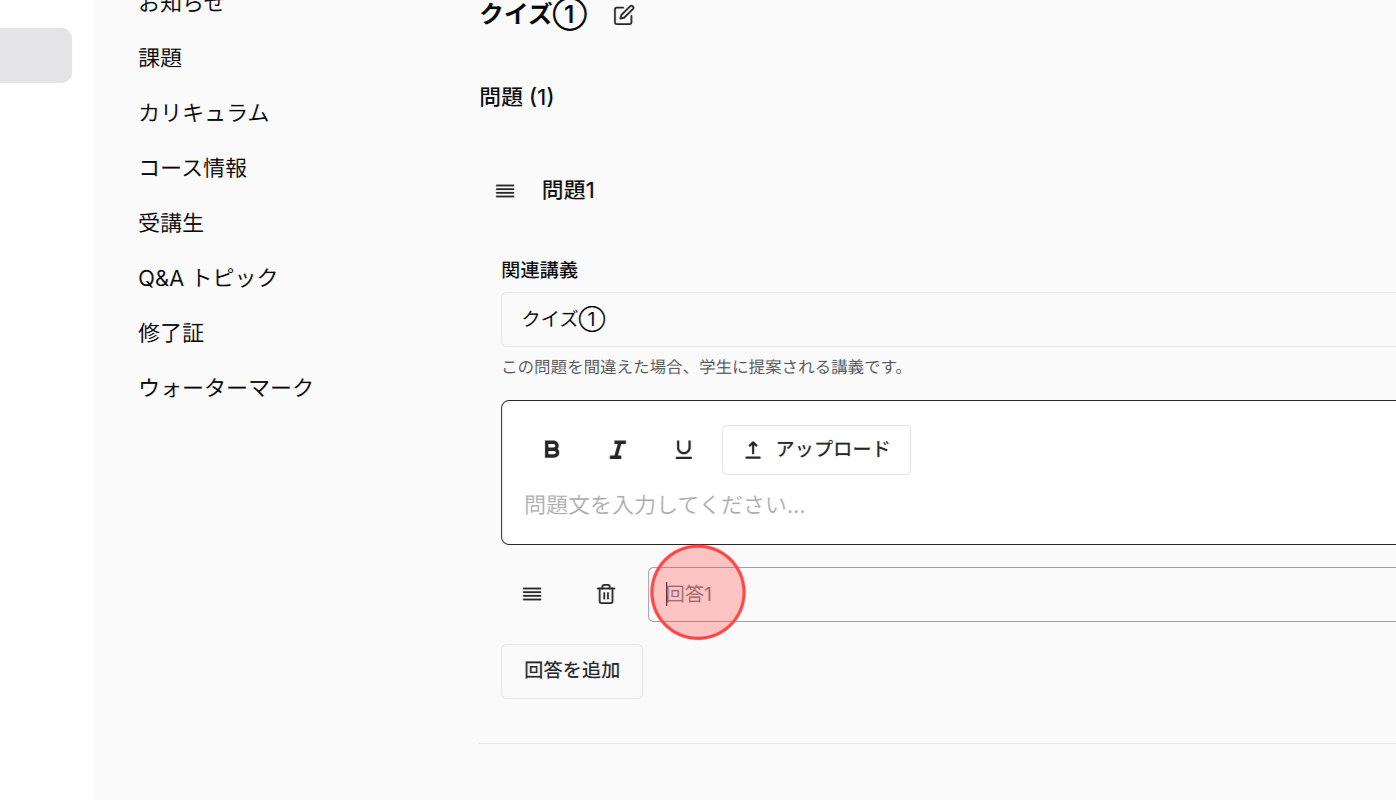Open the 修了証 section
1396x800 pixels.
(171, 332)
